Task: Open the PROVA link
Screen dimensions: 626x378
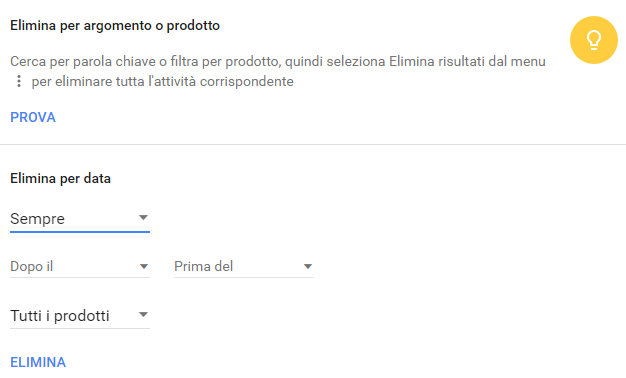Action: click(33, 117)
